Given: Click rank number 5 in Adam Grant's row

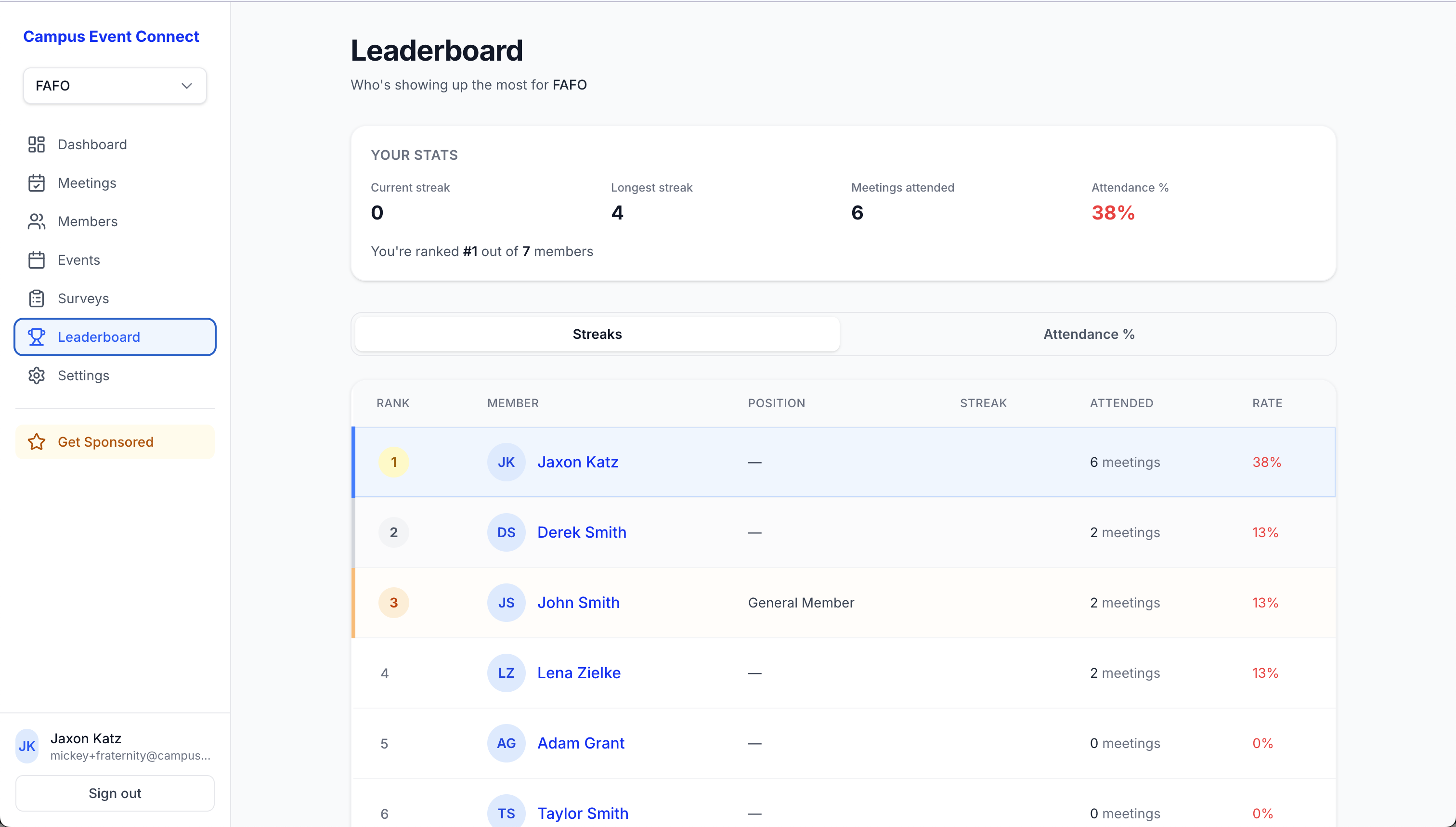Looking at the screenshot, I should 385,744.
